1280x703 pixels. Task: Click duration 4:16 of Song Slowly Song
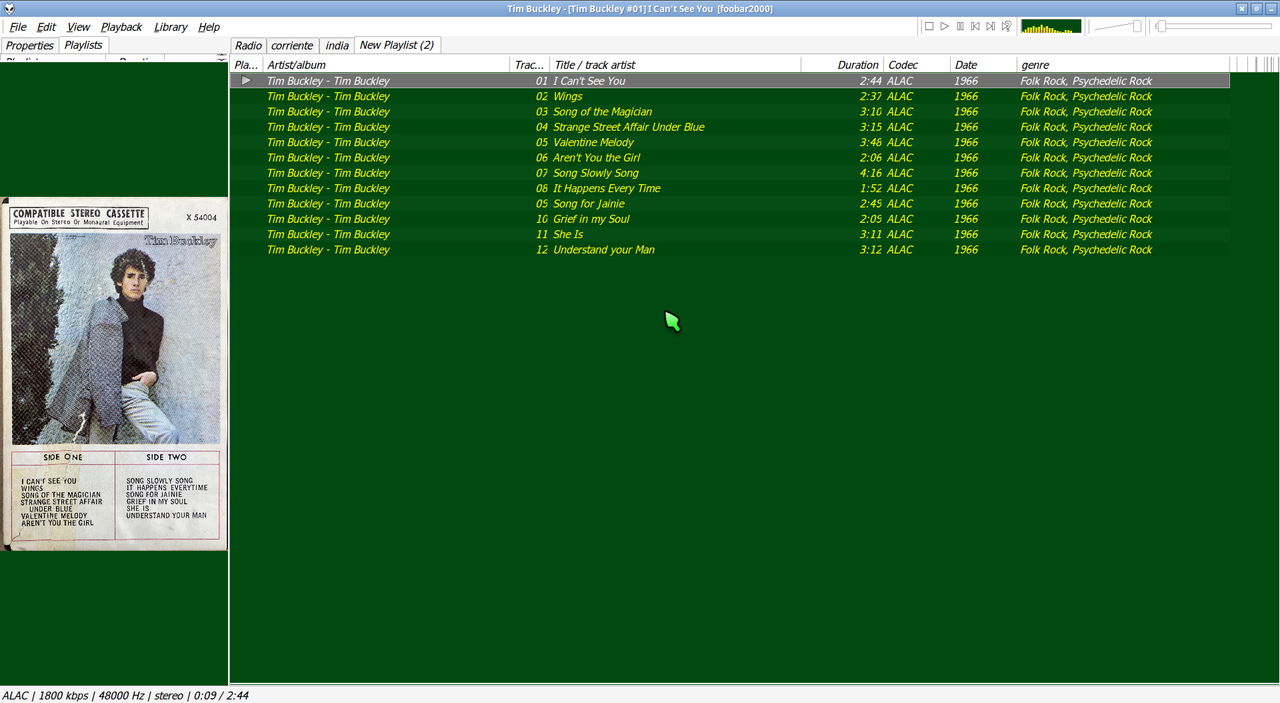(x=870, y=173)
